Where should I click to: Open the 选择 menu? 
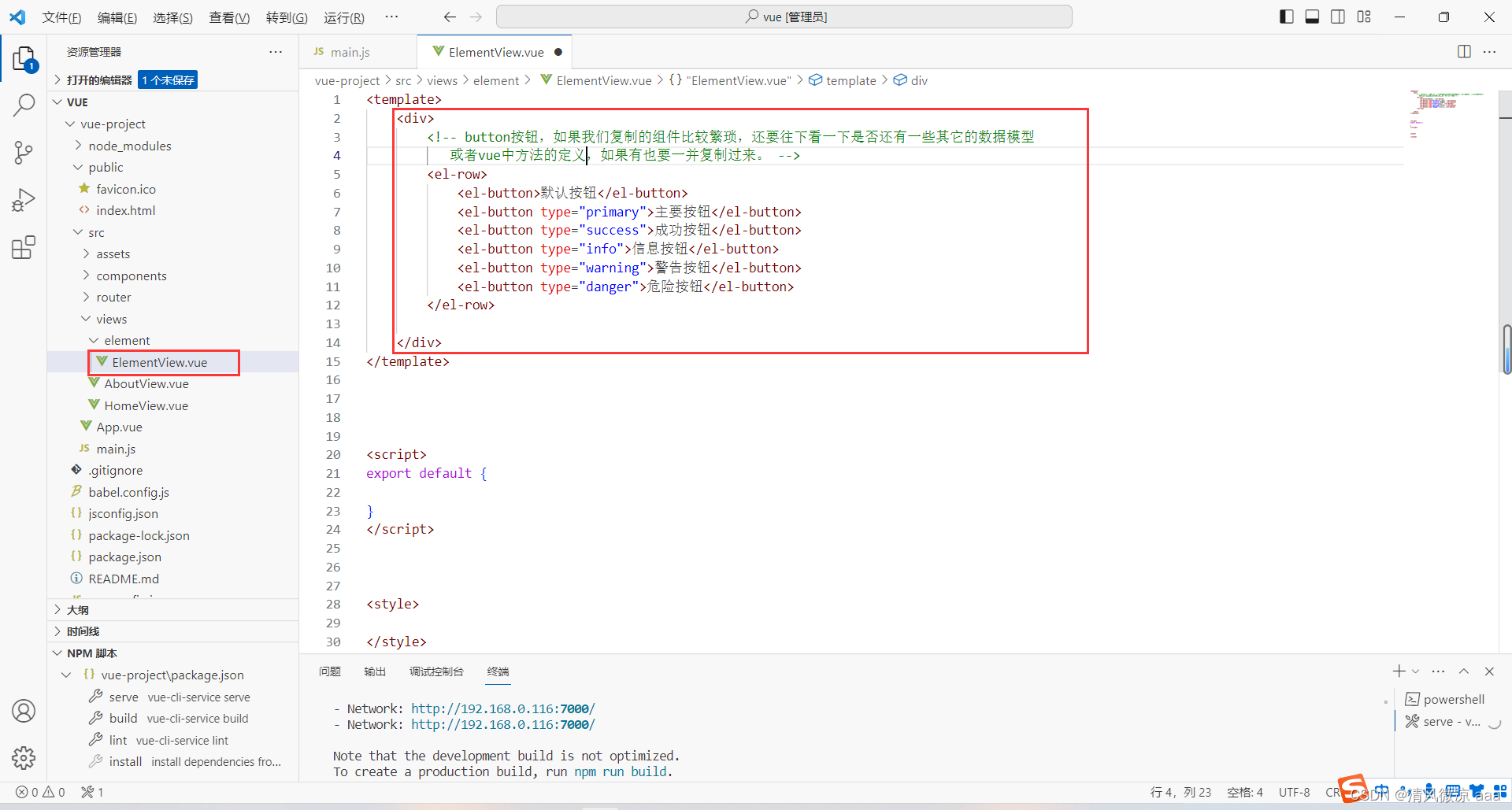pyautogui.click(x=172, y=17)
